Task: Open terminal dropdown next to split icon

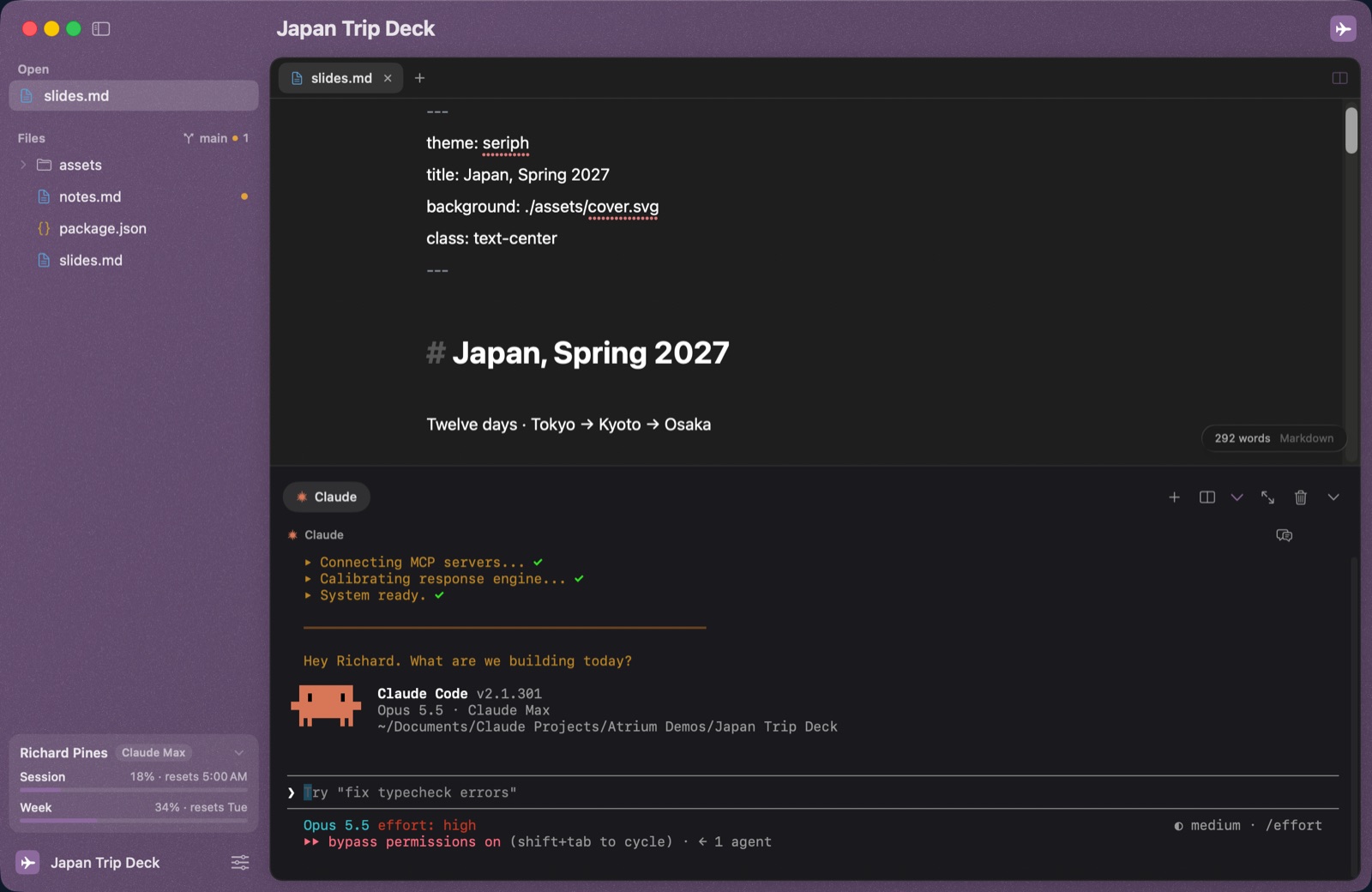Action: coord(1237,497)
